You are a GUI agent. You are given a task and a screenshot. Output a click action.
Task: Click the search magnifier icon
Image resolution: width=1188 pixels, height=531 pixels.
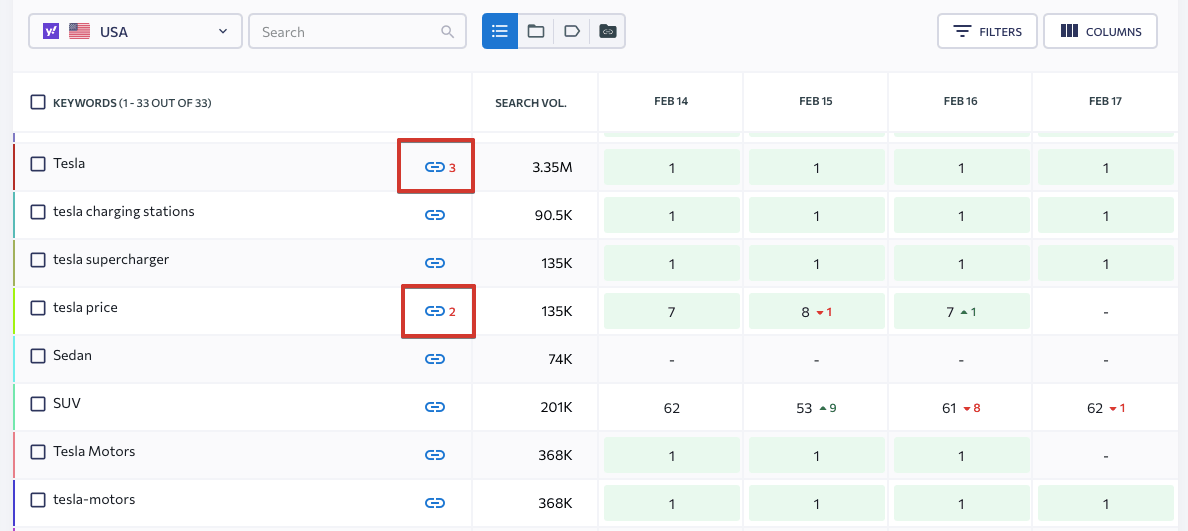(x=448, y=32)
